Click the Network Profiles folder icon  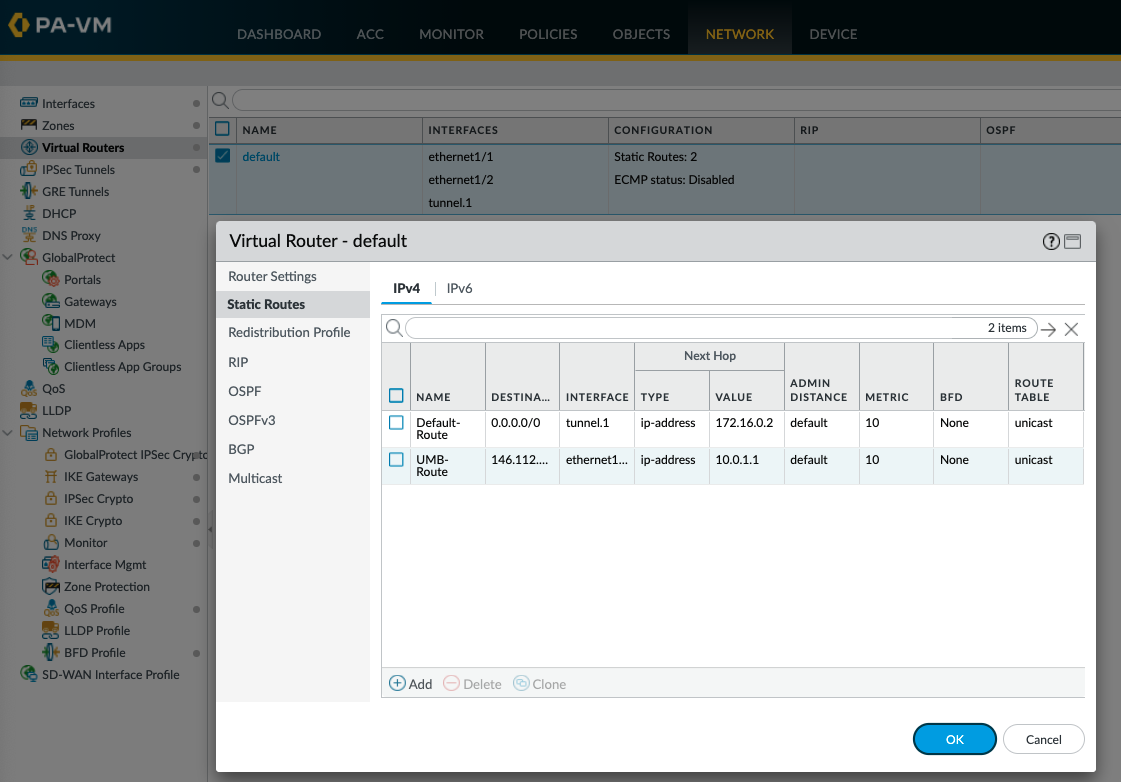pyautogui.click(x=29, y=432)
